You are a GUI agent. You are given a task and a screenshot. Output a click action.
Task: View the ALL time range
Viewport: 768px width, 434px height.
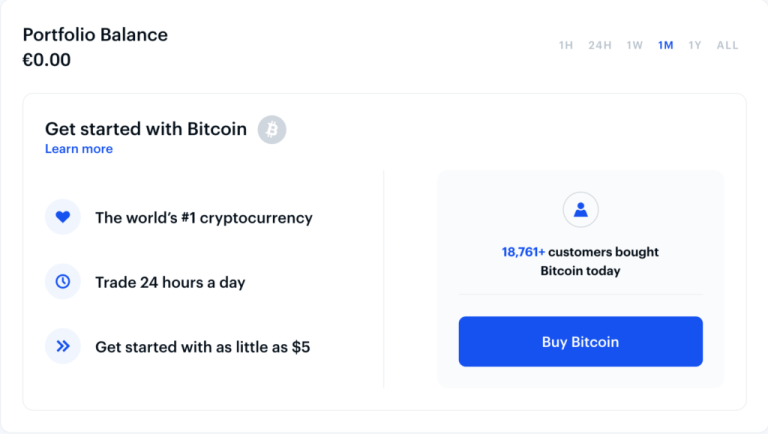[727, 46]
